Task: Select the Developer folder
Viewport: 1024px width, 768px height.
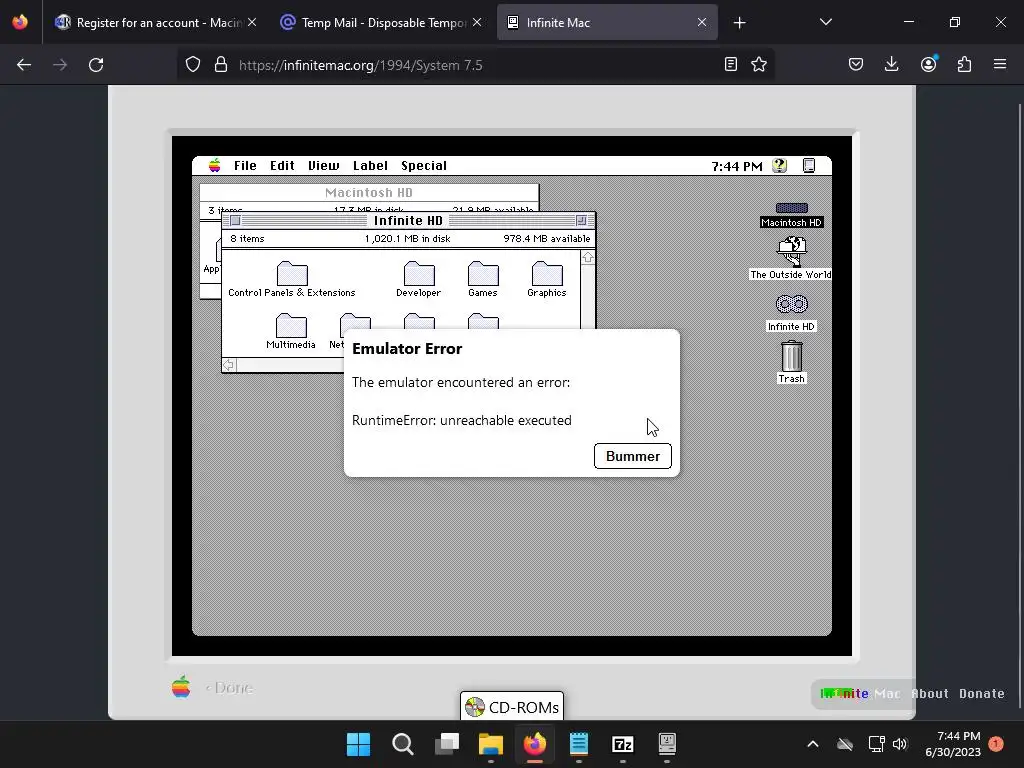Action: pos(419,280)
